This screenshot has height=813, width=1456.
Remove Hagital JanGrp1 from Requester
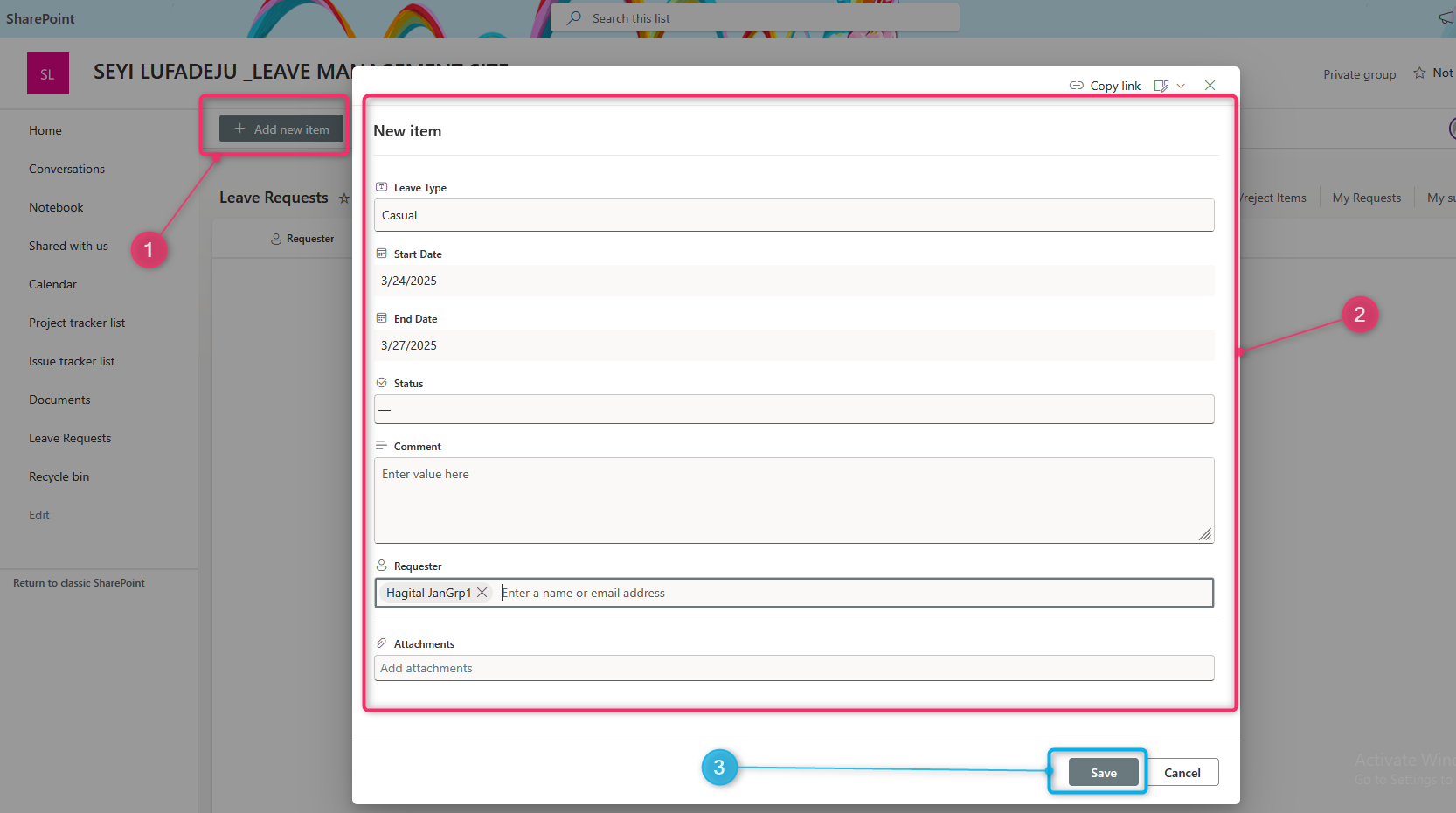pyautogui.click(x=482, y=593)
